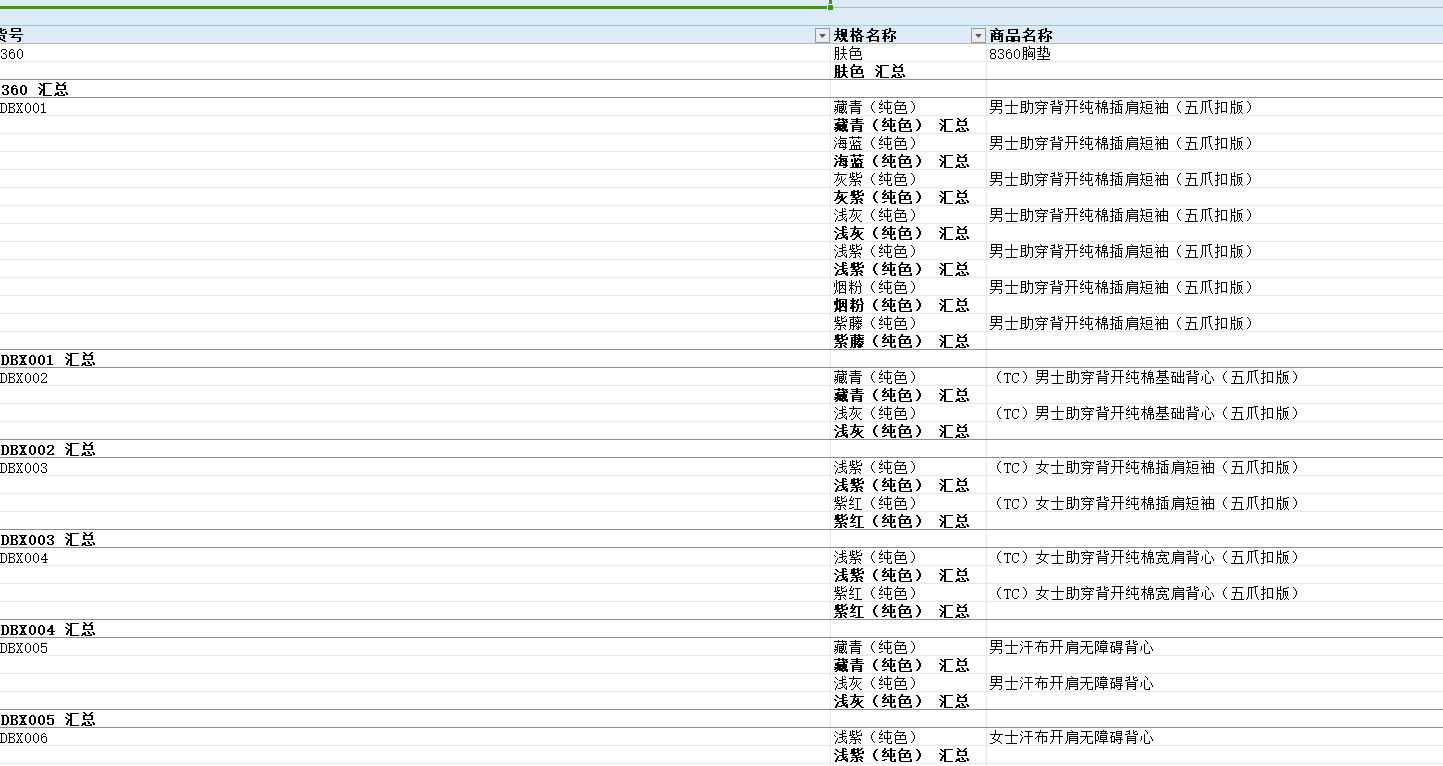
Task: Click the 女士汗布开肩无障碍背心 product cell
Action: (x=1071, y=738)
